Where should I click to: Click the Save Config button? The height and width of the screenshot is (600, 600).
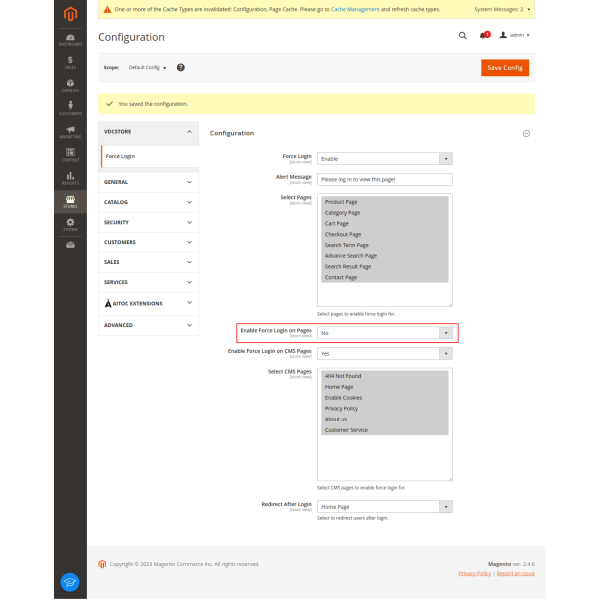505,67
